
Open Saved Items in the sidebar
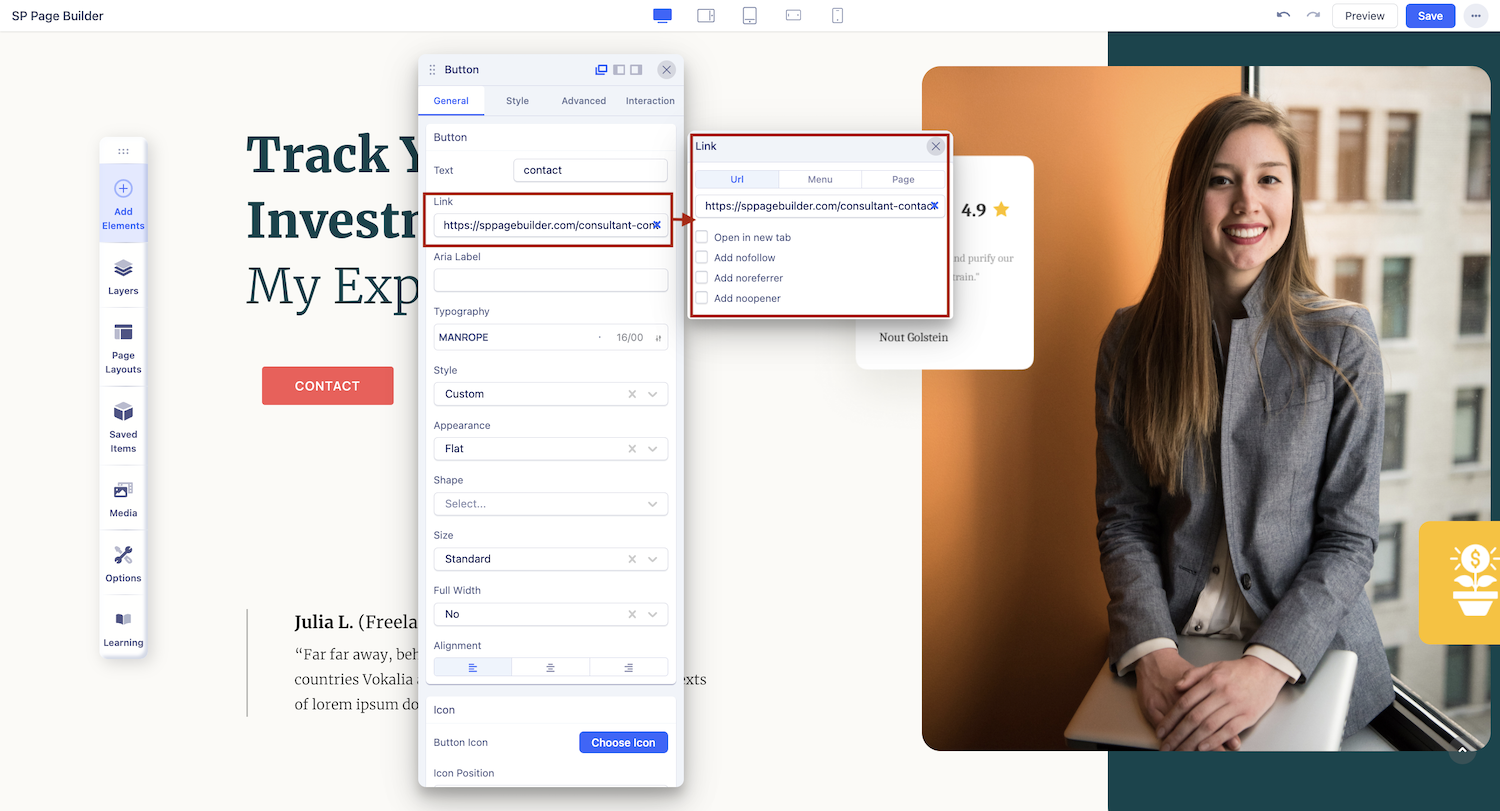pos(123,426)
